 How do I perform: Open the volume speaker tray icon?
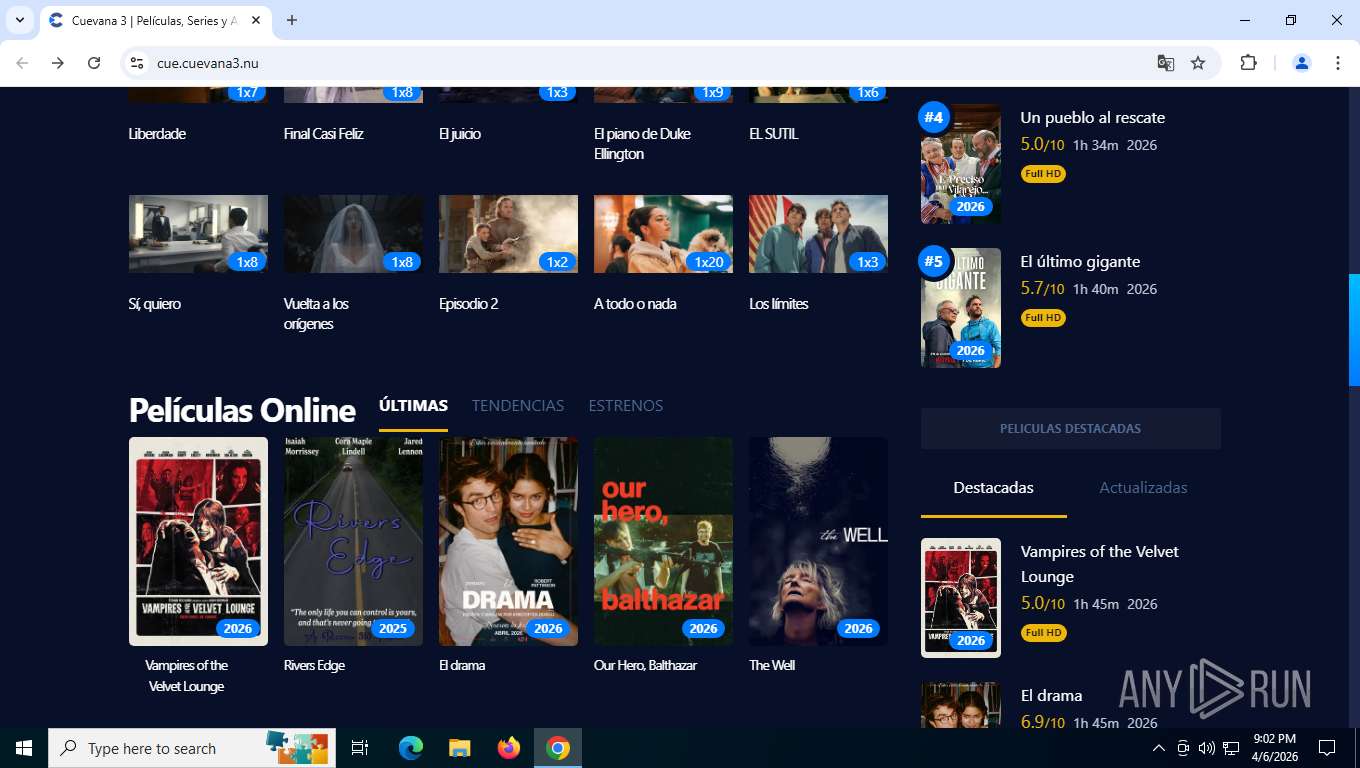click(1206, 748)
